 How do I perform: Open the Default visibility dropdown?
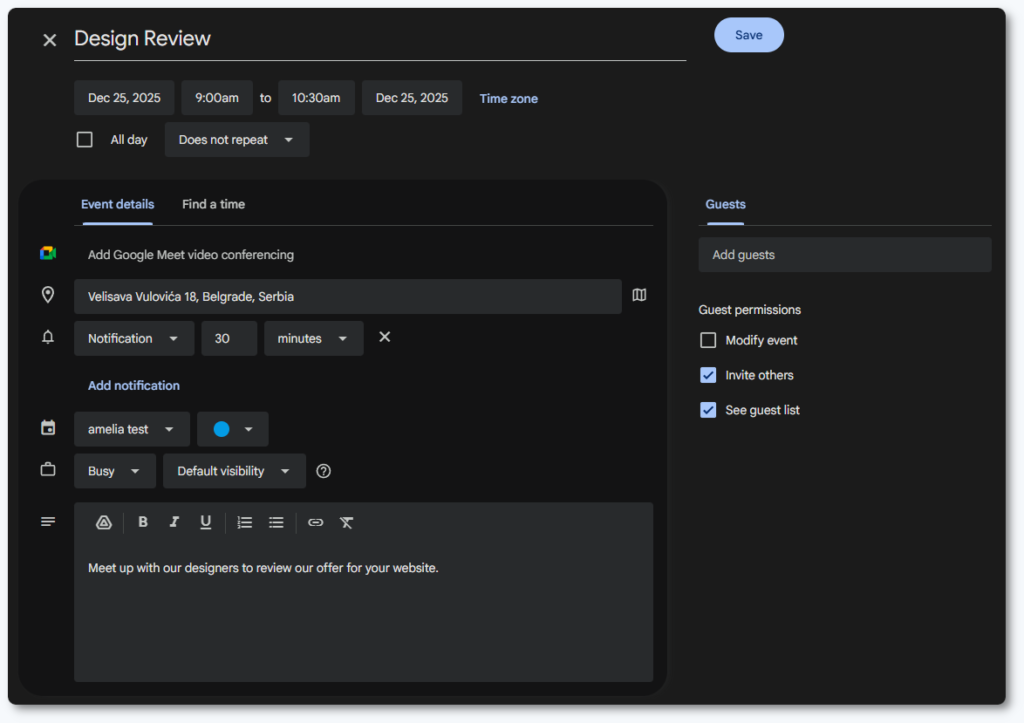[234, 471]
